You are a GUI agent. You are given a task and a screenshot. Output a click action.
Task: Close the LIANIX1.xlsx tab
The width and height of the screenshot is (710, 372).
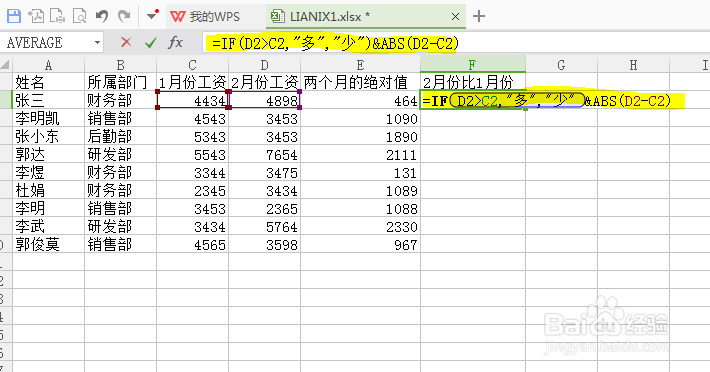456,17
